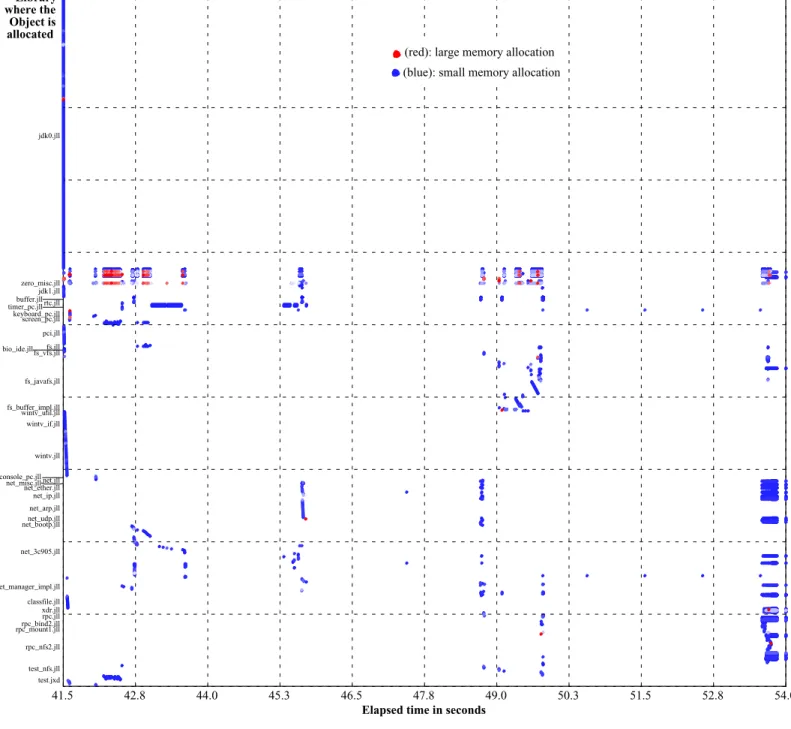Select the 42.8 time axis tick label
791x729 pixels.
pos(135,696)
